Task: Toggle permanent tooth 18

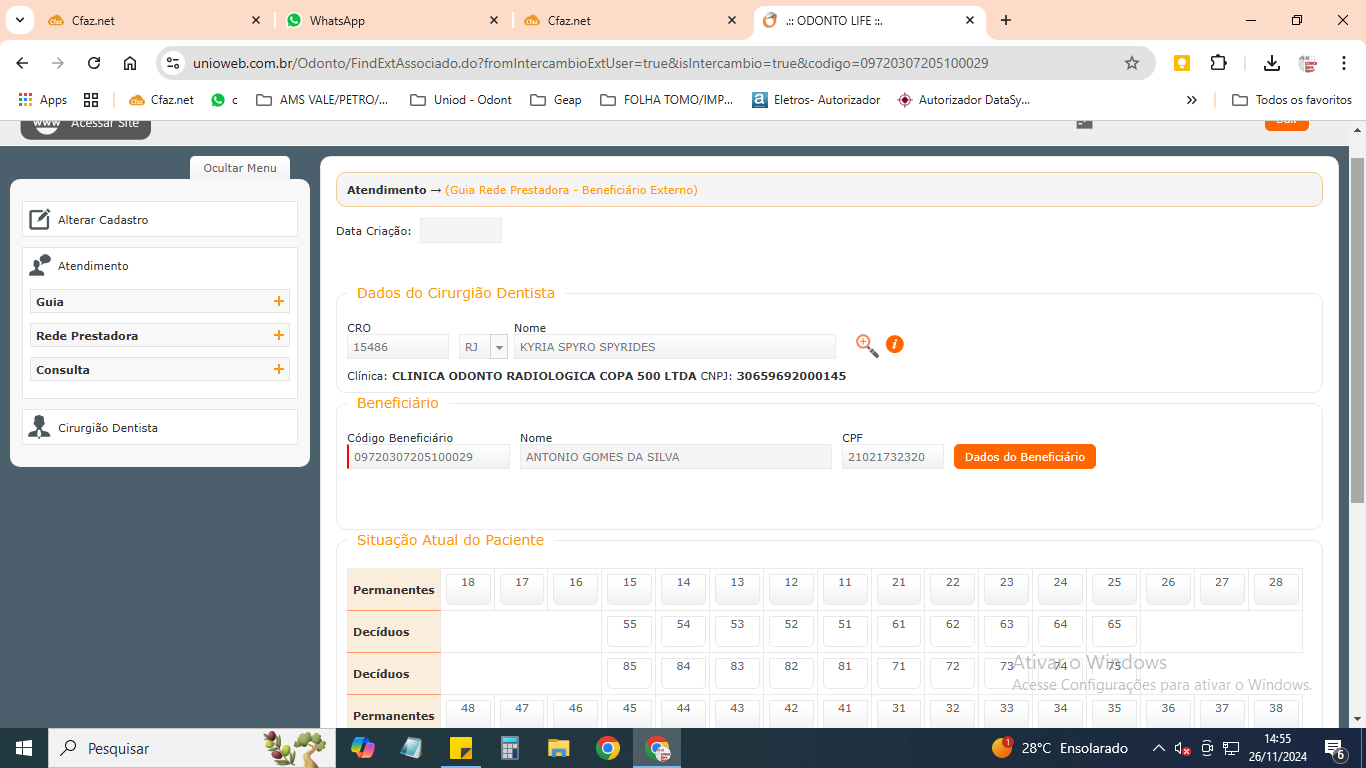Action: click(468, 589)
